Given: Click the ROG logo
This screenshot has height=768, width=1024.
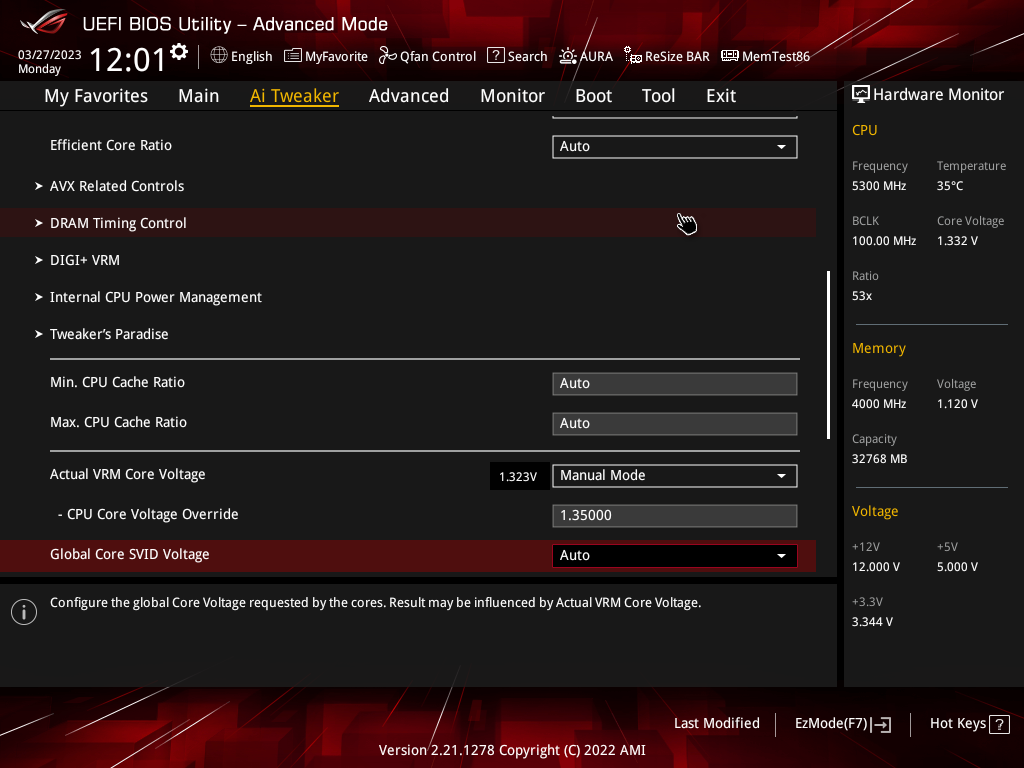Looking at the screenshot, I should coord(43,22).
